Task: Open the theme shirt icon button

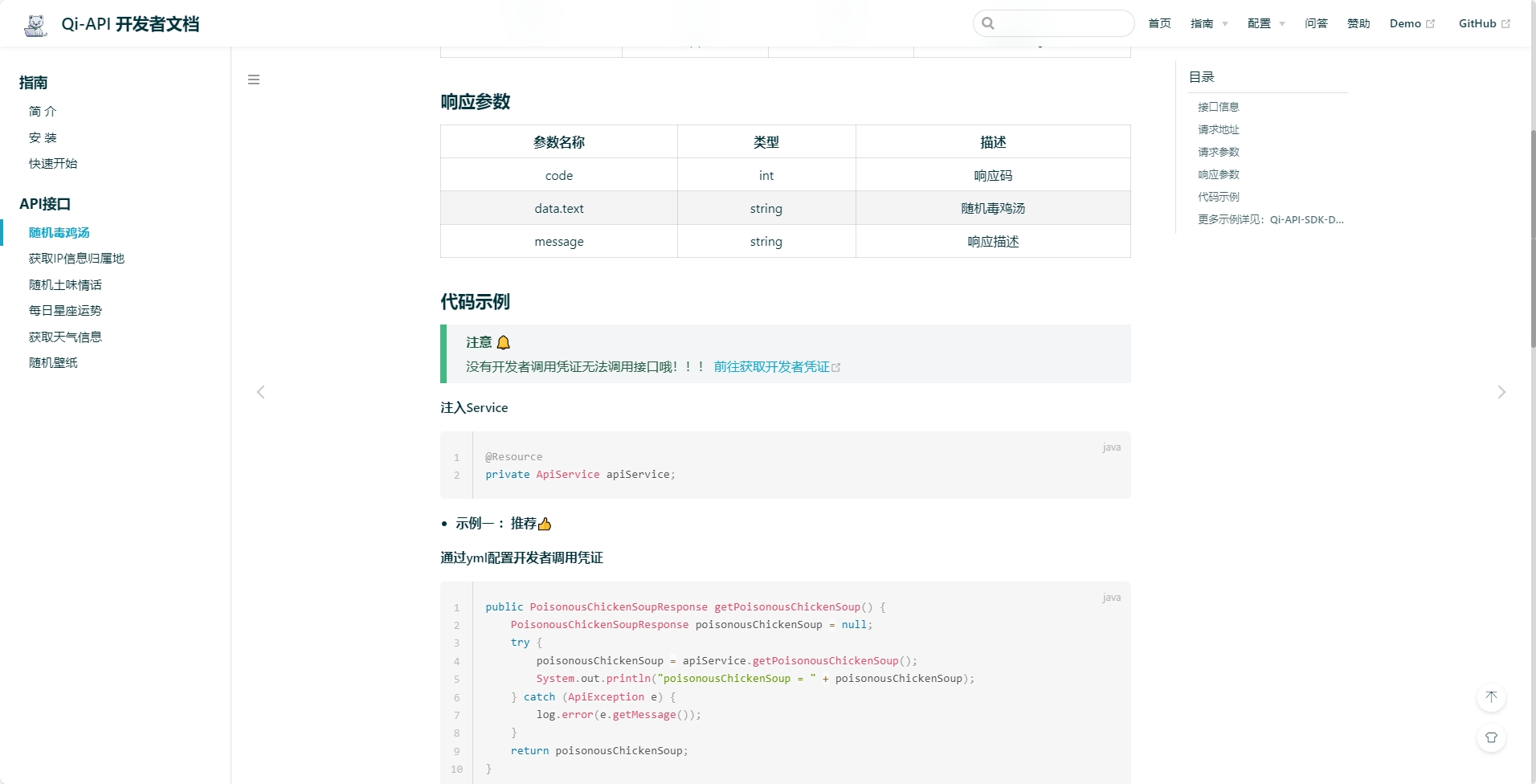Action: click(x=1491, y=737)
